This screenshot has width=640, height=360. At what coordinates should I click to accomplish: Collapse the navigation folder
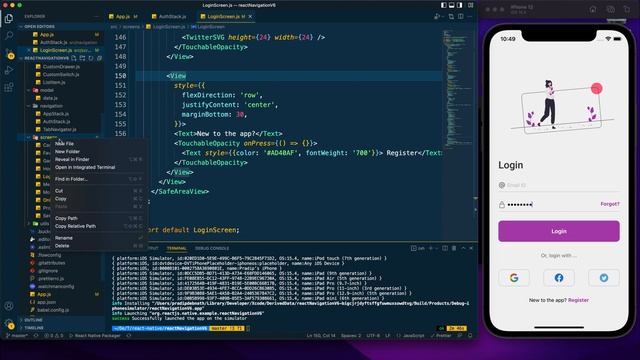point(51,106)
